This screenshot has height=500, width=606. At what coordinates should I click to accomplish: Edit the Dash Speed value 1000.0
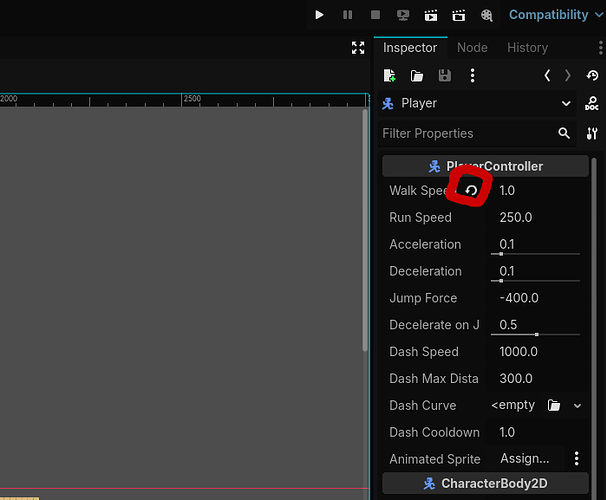click(x=535, y=352)
